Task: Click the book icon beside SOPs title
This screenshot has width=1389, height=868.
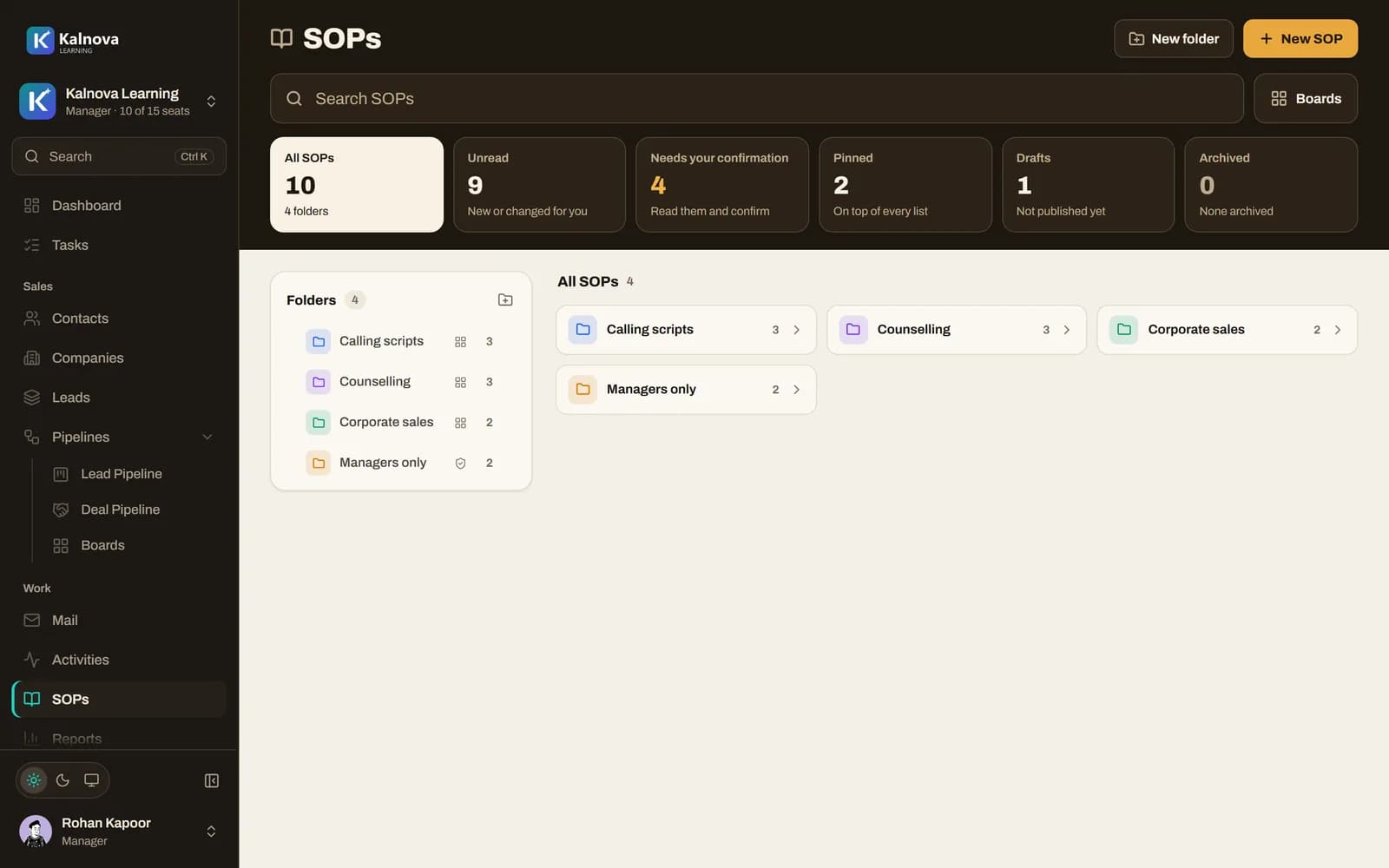Action: (281, 38)
